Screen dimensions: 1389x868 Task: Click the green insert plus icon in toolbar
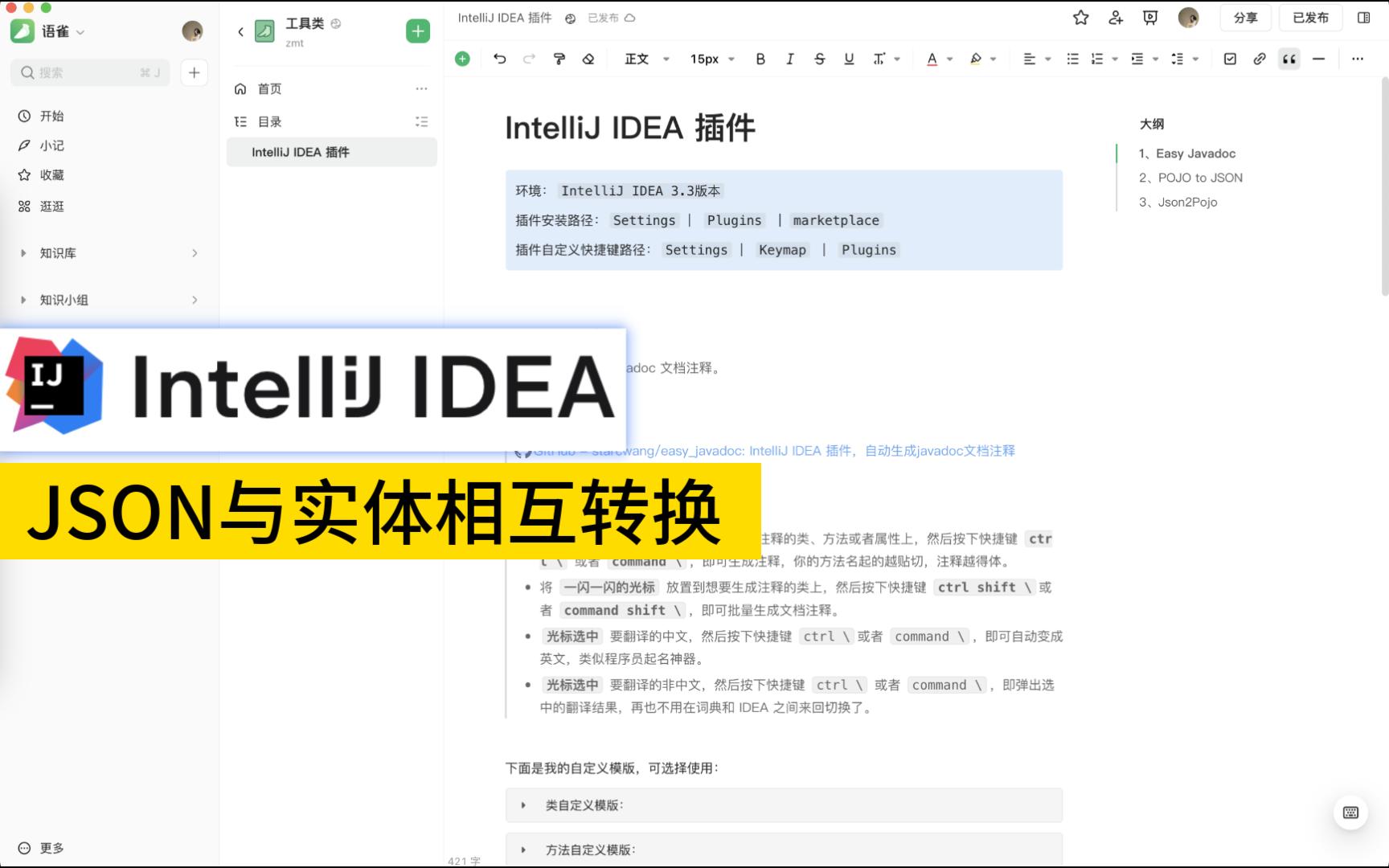click(x=462, y=59)
